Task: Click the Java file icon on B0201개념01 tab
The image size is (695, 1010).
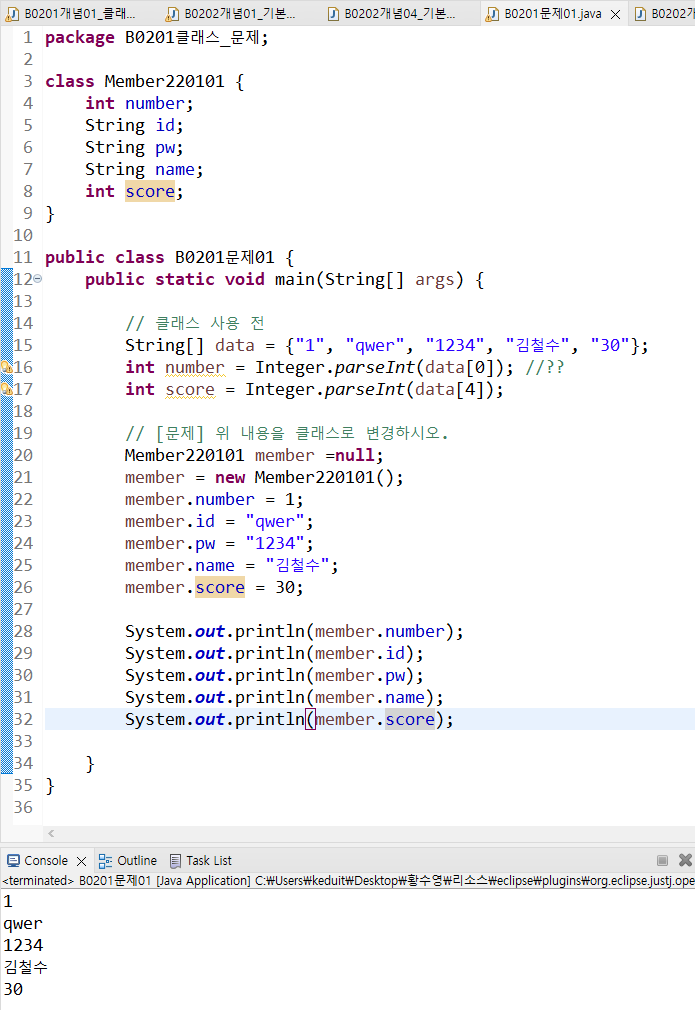Action: coord(12,14)
